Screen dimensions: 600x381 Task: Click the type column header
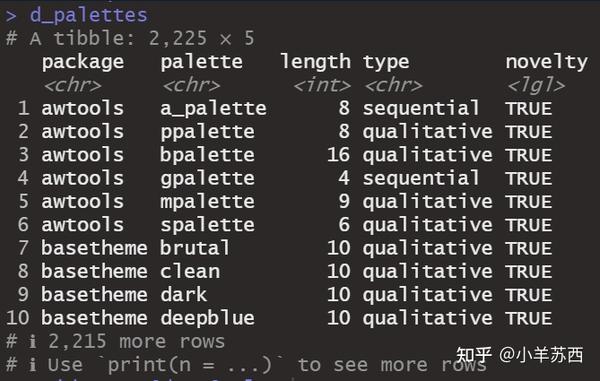(386, 62)
